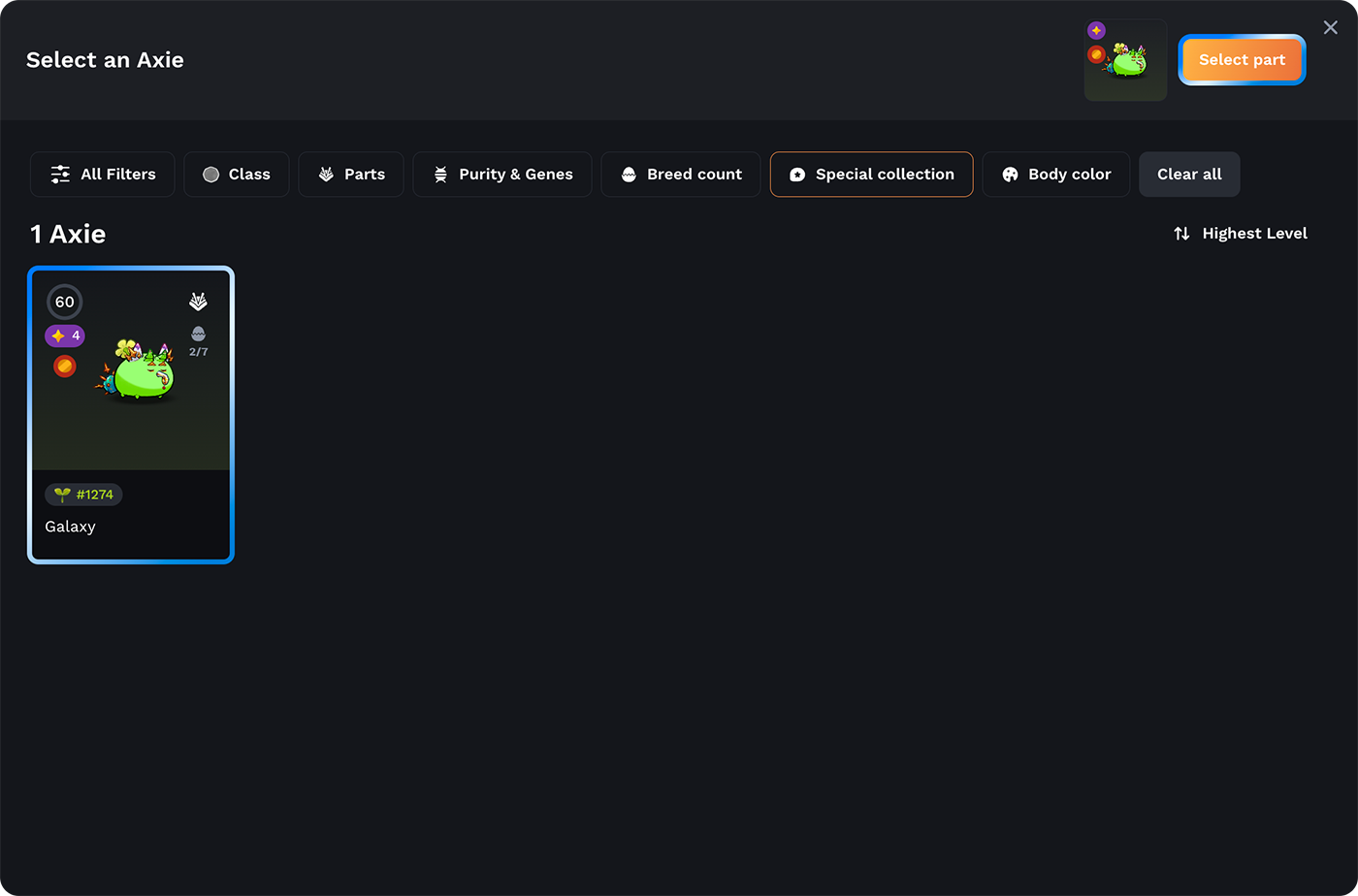Click the Select part button
This screenshot has height=896, width=1358.
click(x=1242, y=60)
